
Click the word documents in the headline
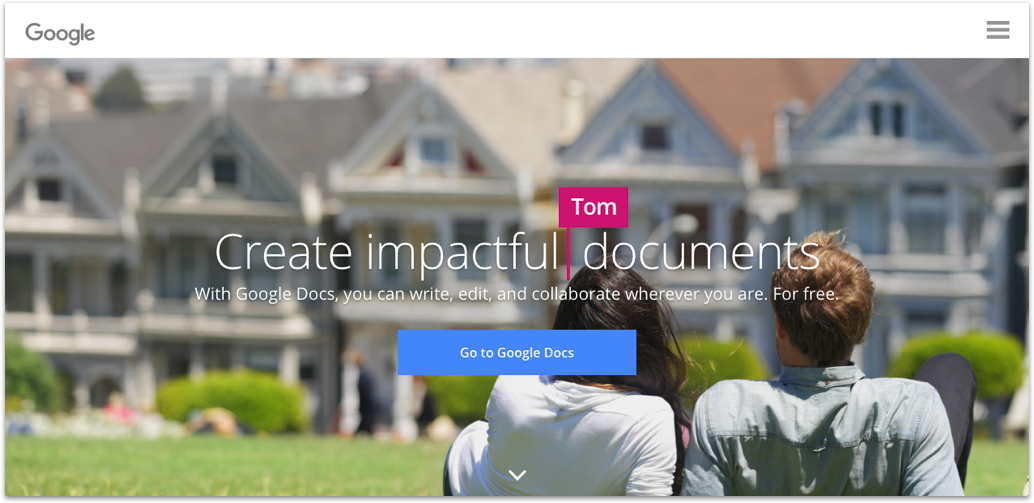click(701, 253)
